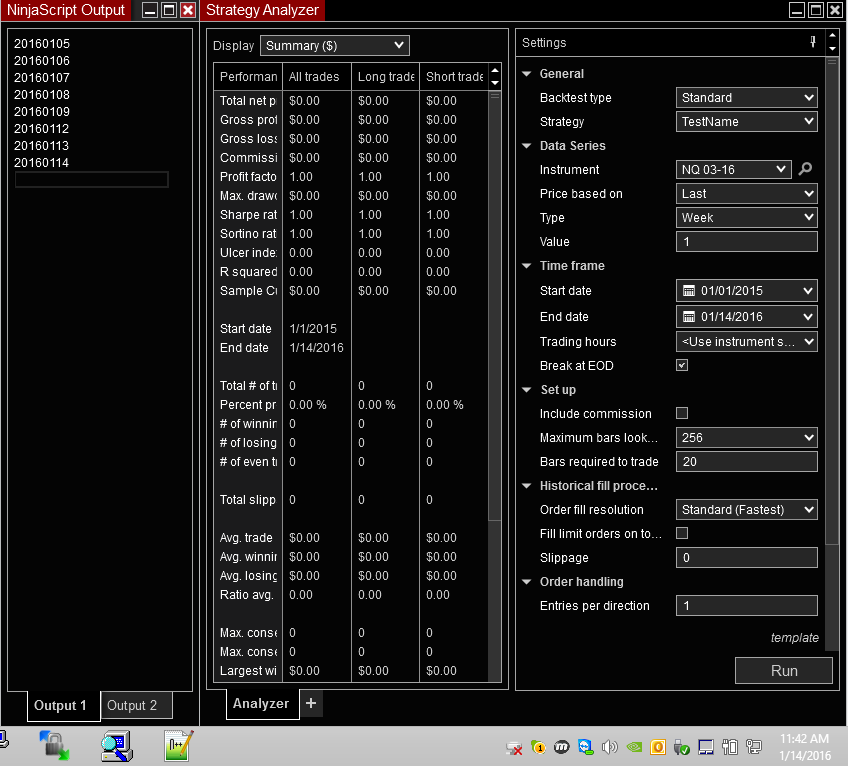Viewport: 848px width, 766px height.
Task: Open the Strategy TestName dropdown
Action: [x=746, y=122]
